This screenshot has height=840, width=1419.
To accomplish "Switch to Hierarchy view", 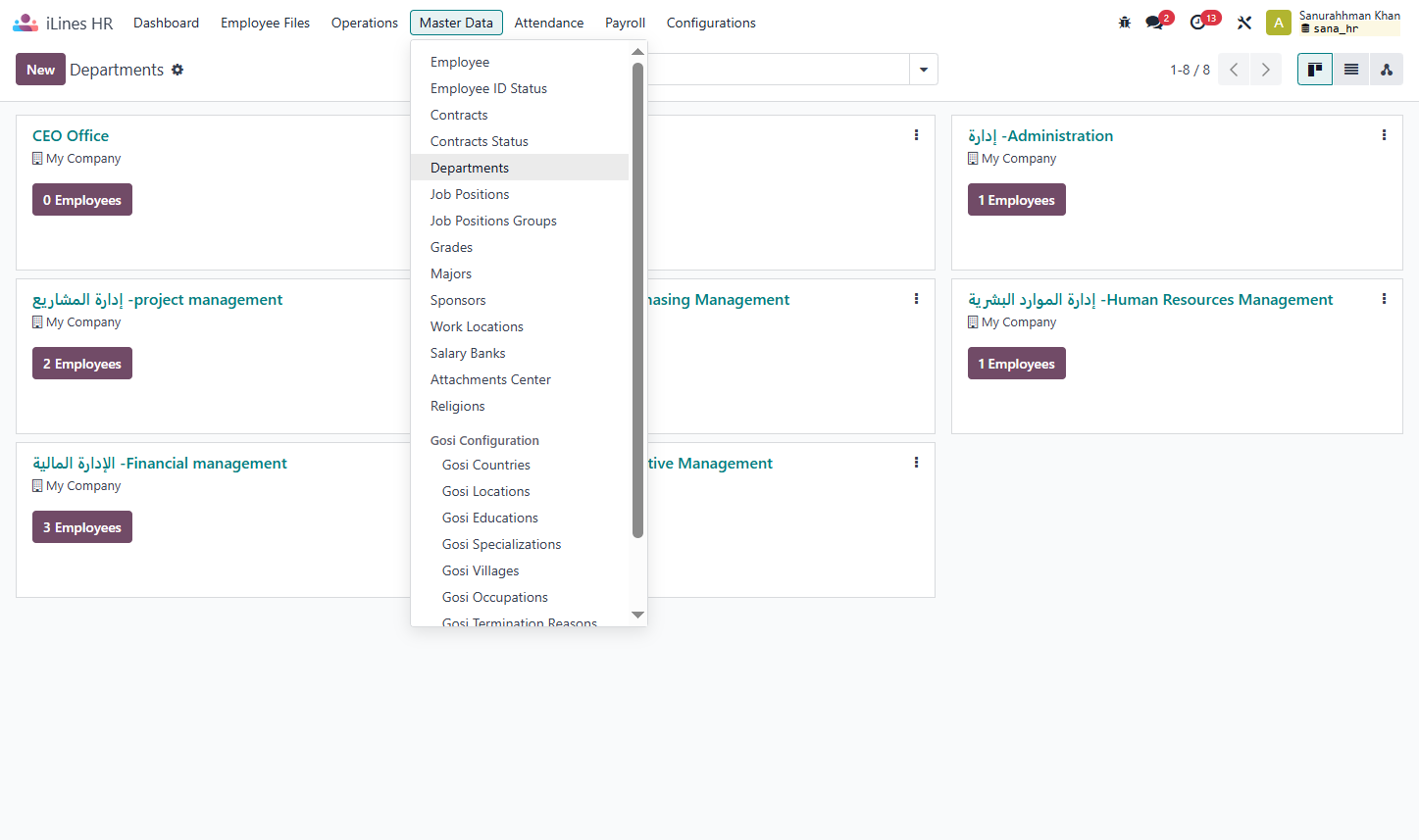I will 1387,69.
